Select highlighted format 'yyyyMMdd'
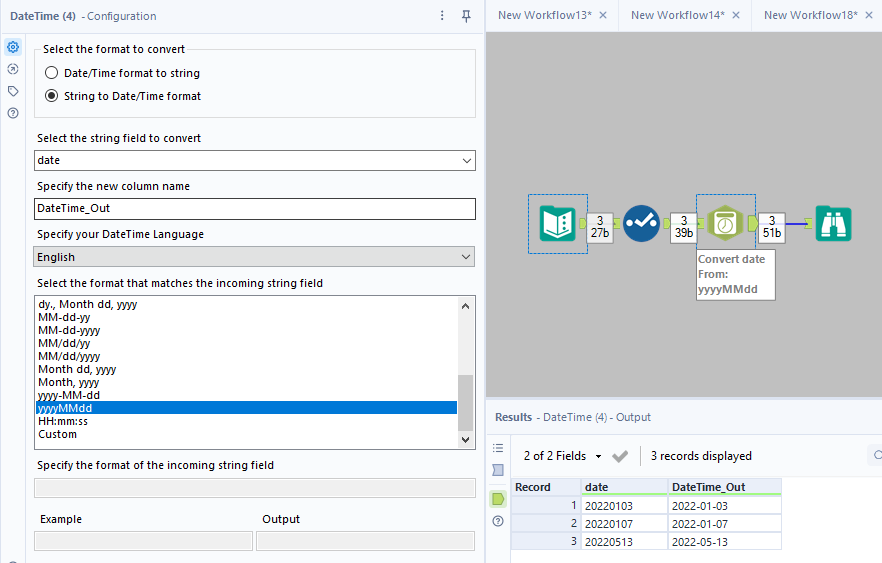This screenshot has width=882, height=563. [246, 408]
